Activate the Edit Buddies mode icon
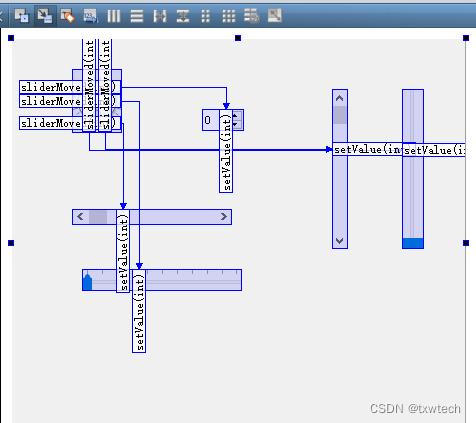Image resolution: width=476 pixels, height=423 pixels. [67, 16]
